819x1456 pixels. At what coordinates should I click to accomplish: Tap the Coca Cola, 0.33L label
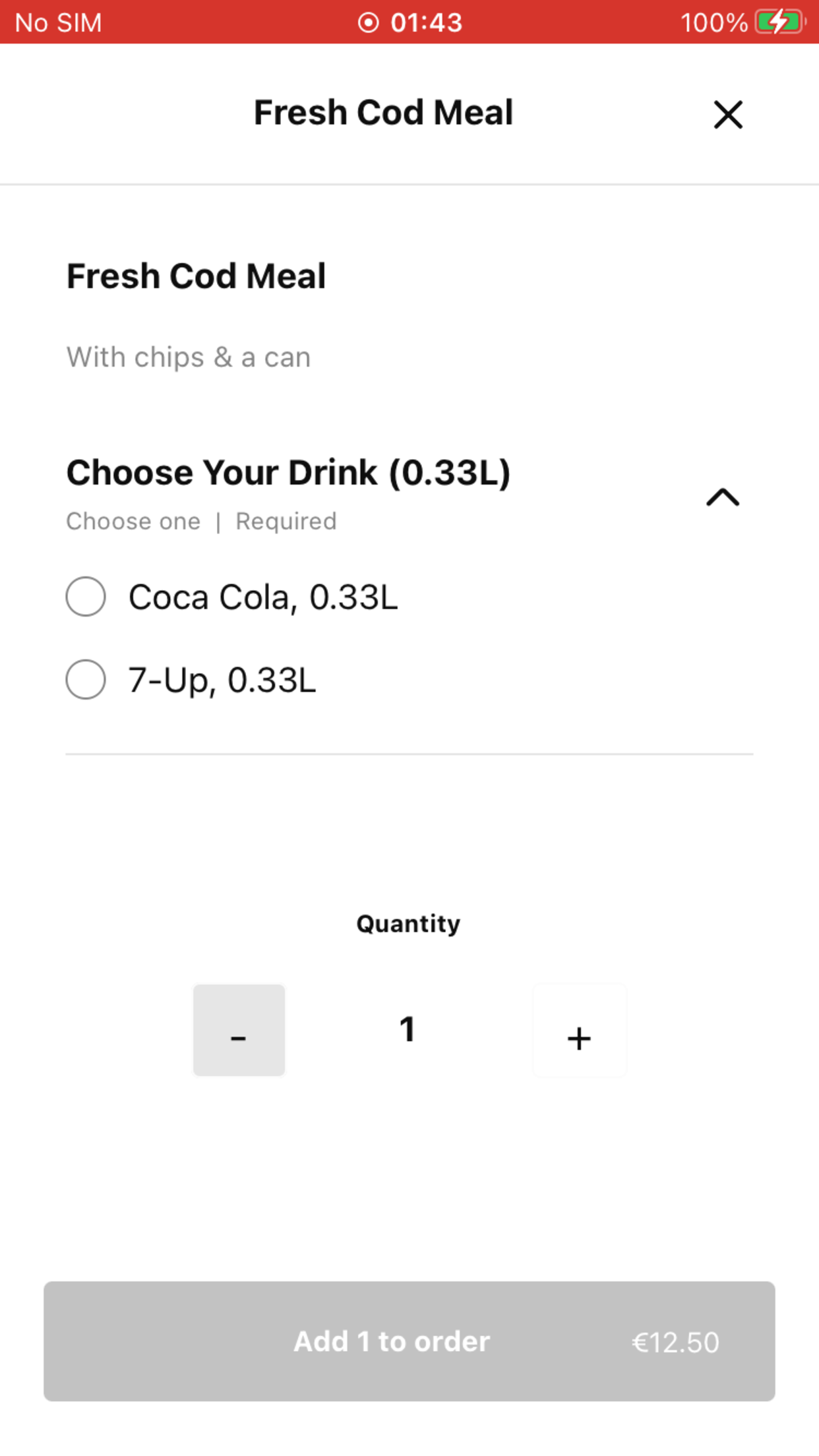(x=263, y=597)
